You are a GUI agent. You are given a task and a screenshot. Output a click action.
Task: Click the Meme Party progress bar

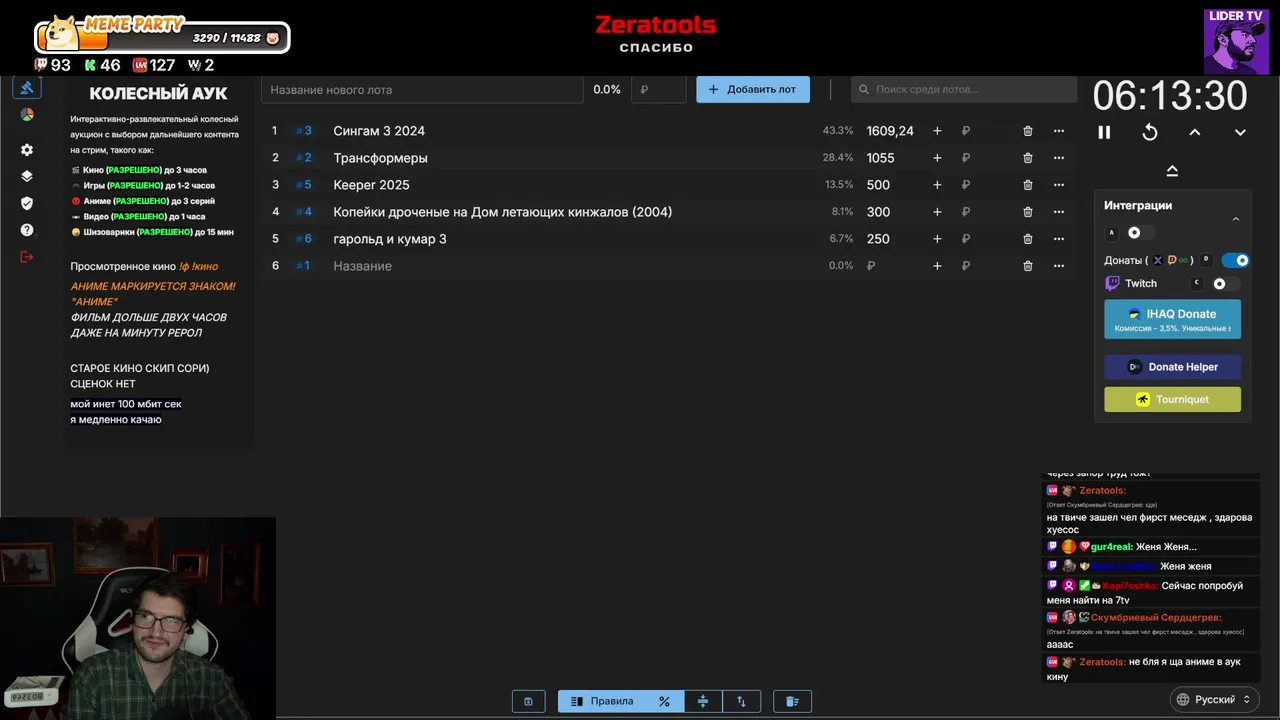pos(163,37)
